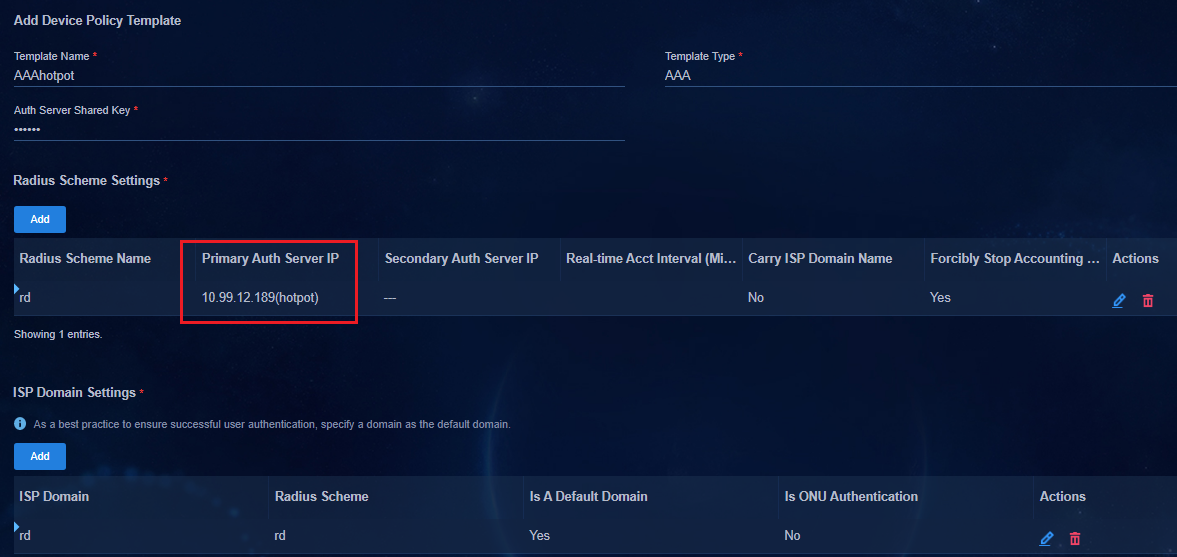Click the Forcibly Stop Accounting header

point(1016,258)
